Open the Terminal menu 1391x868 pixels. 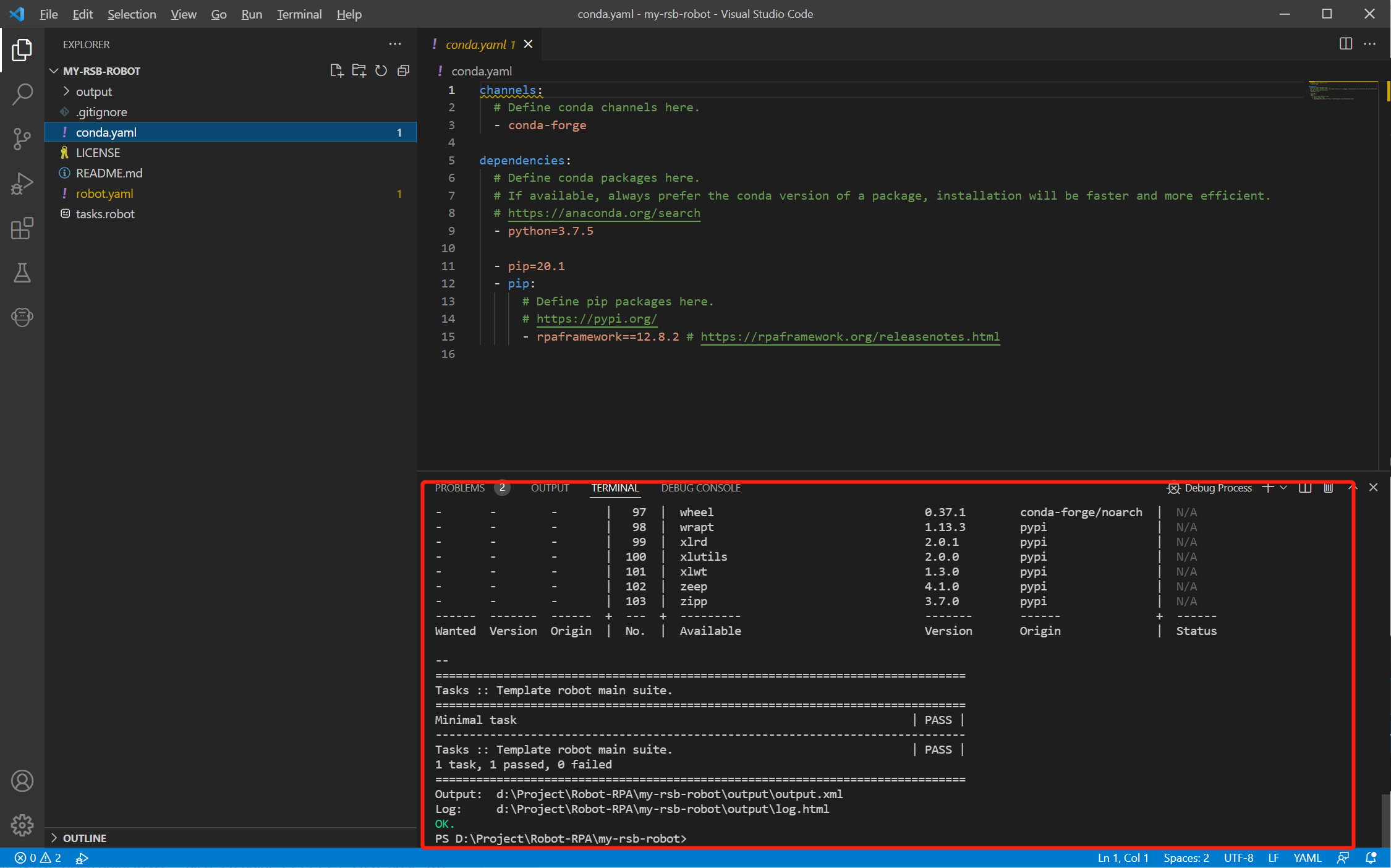(x=299, y=14)
